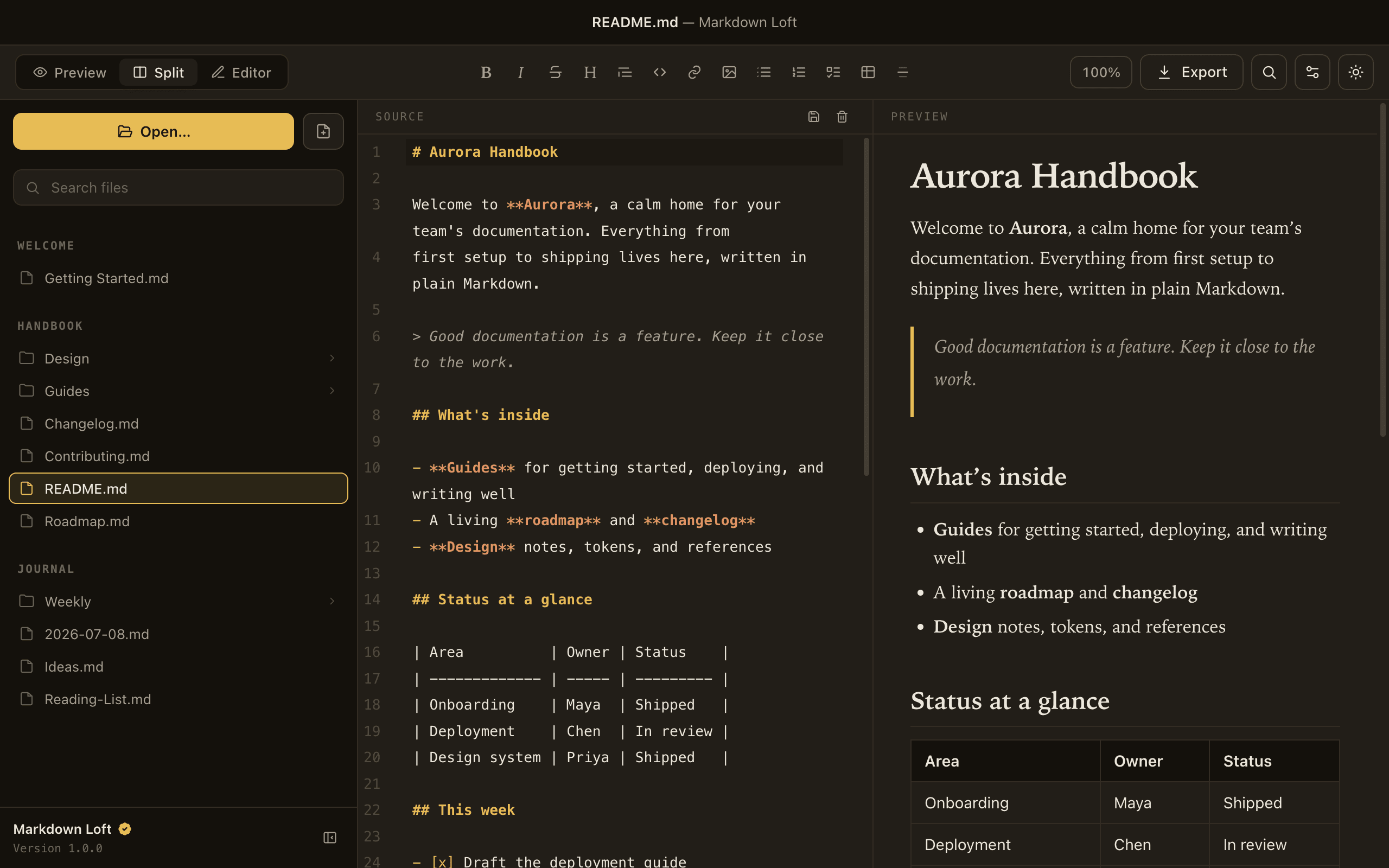Click the Owner column header in preview table
The width and height of the screenshot is (1389, 868).
[x=1154, y=761]
